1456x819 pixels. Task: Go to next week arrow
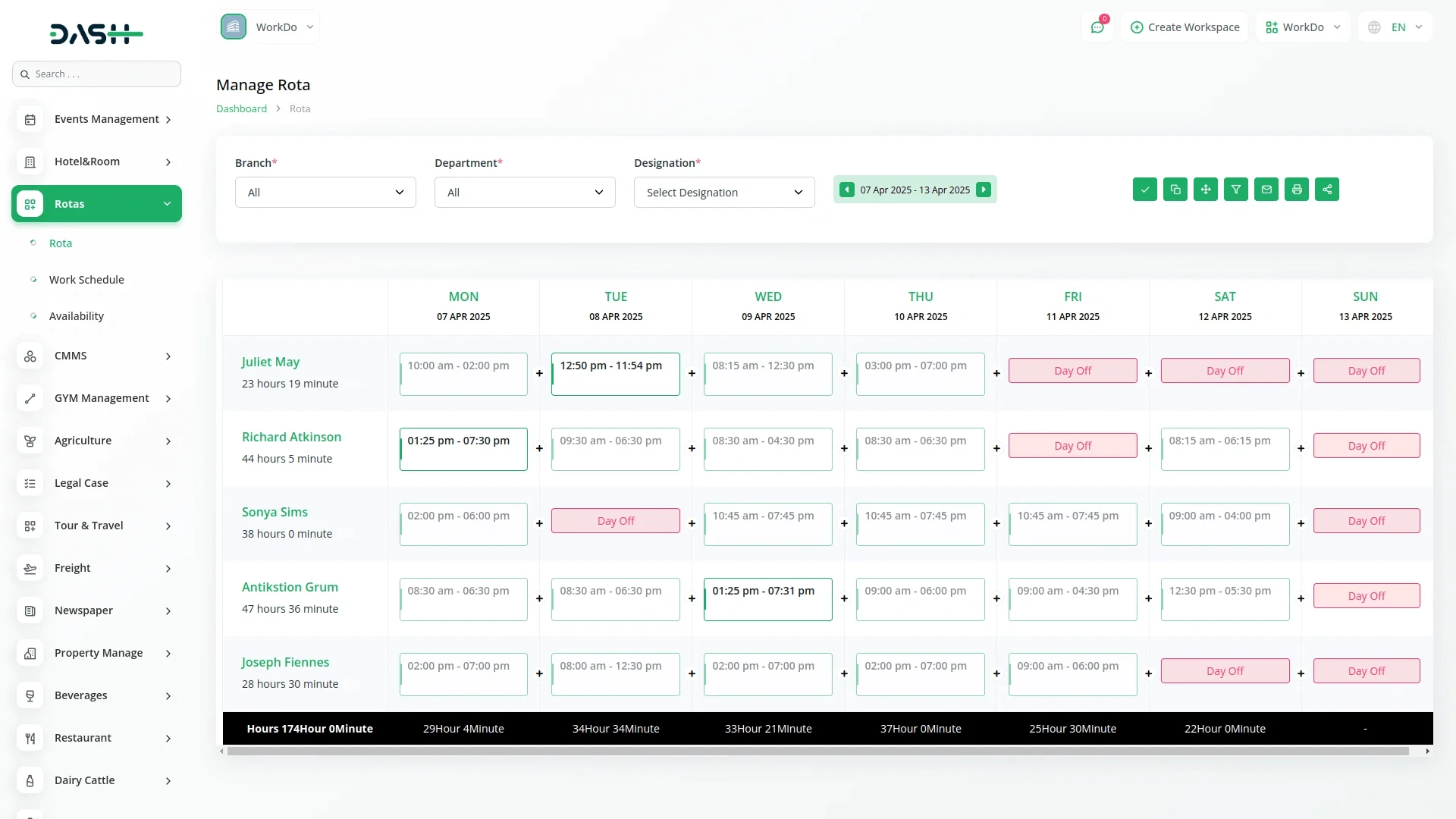pos(983,190)
